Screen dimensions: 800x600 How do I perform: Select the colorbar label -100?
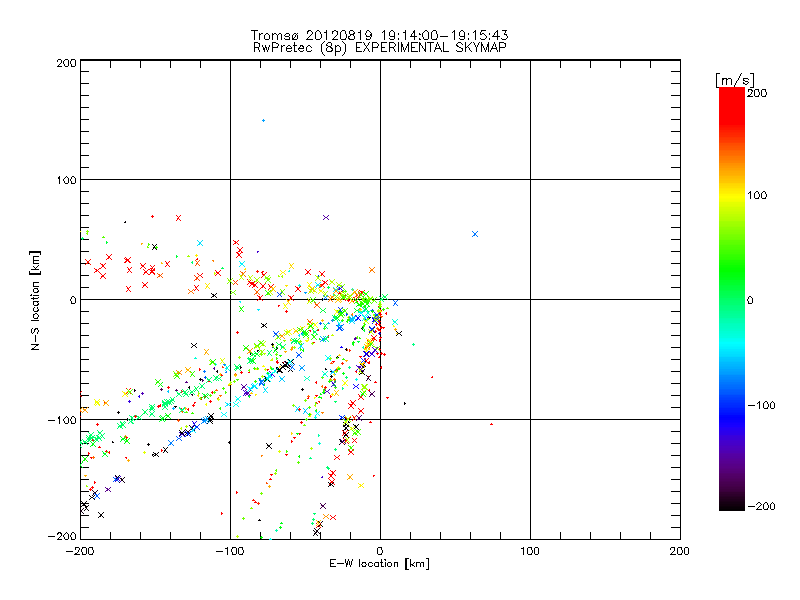click(x=761, y=406)
